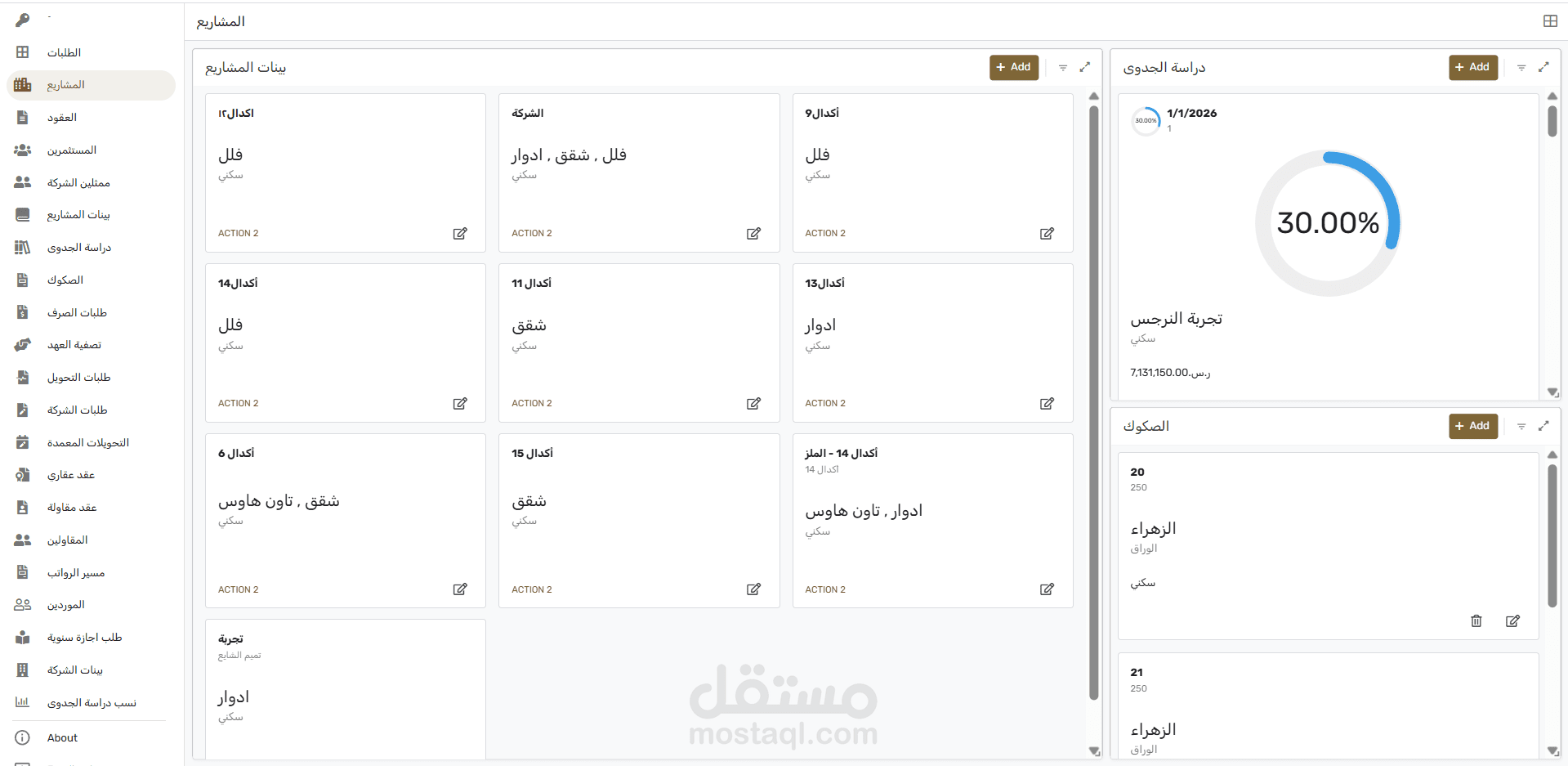Viewport: 1568px width, 766px height.
Task: Open filter menu in دراسة الجدوى panel
Action: click(x=1521, y=67)
